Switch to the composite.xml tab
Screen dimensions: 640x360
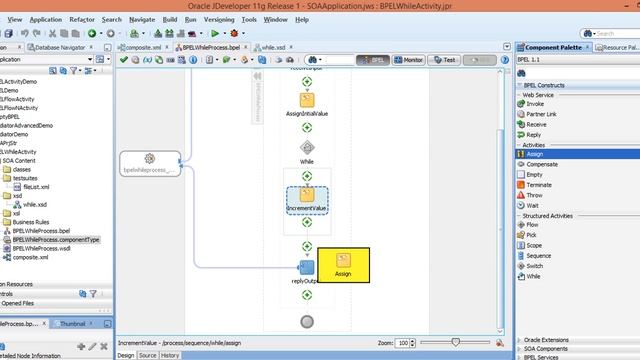click(143, 47)
